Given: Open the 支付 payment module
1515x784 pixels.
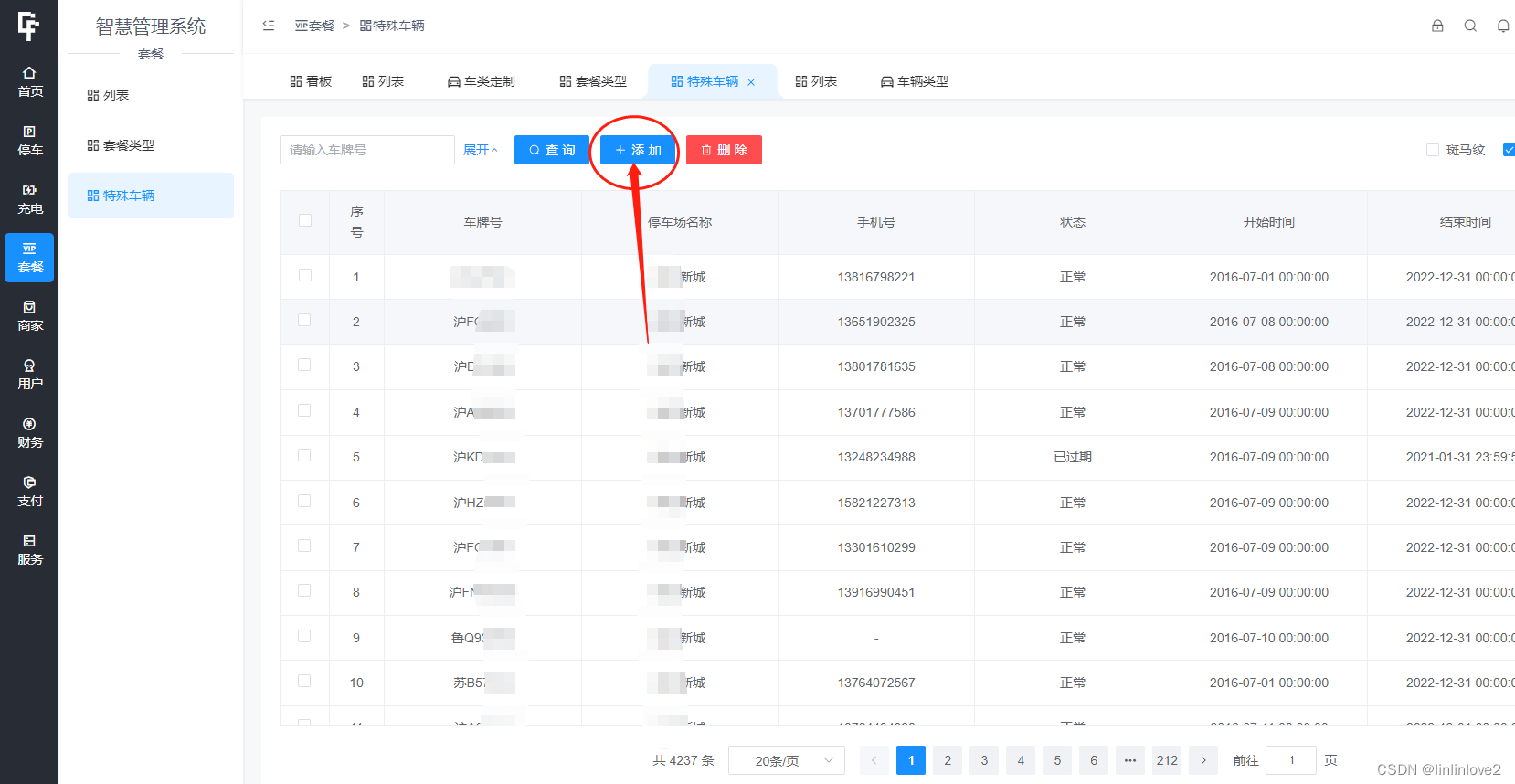Looking at the screenshot, I should pos(29,492).
